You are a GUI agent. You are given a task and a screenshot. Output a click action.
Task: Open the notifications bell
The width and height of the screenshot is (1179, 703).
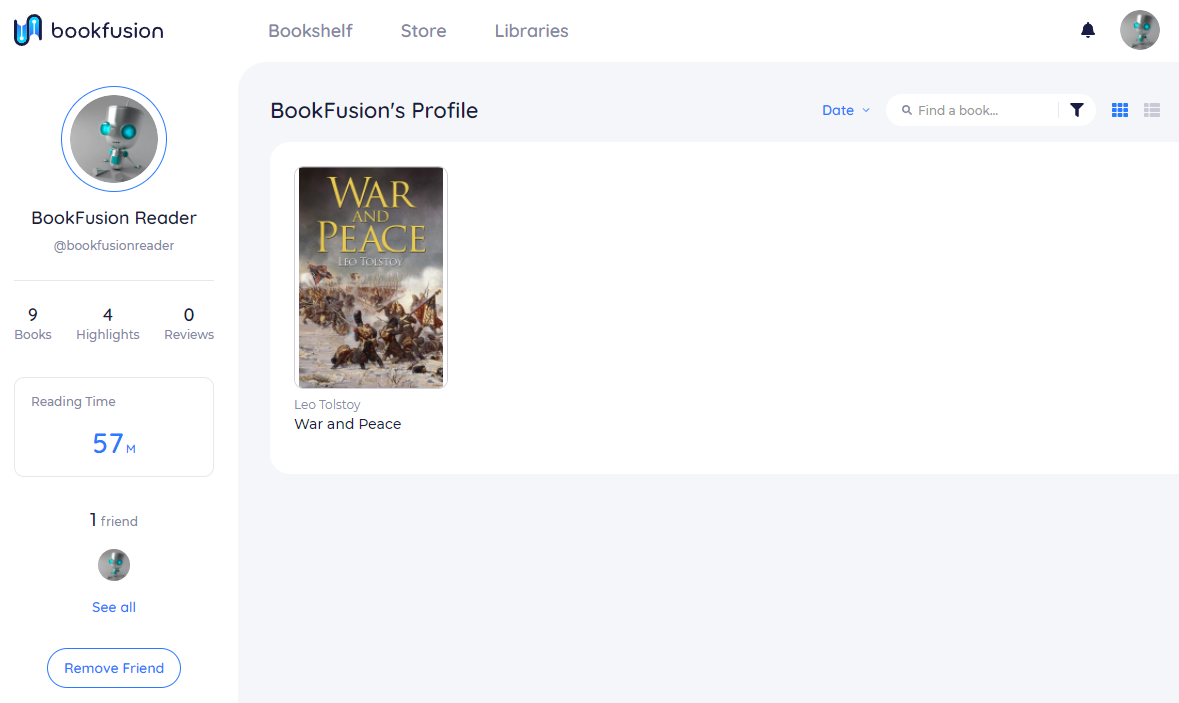tap(1087, 30)
